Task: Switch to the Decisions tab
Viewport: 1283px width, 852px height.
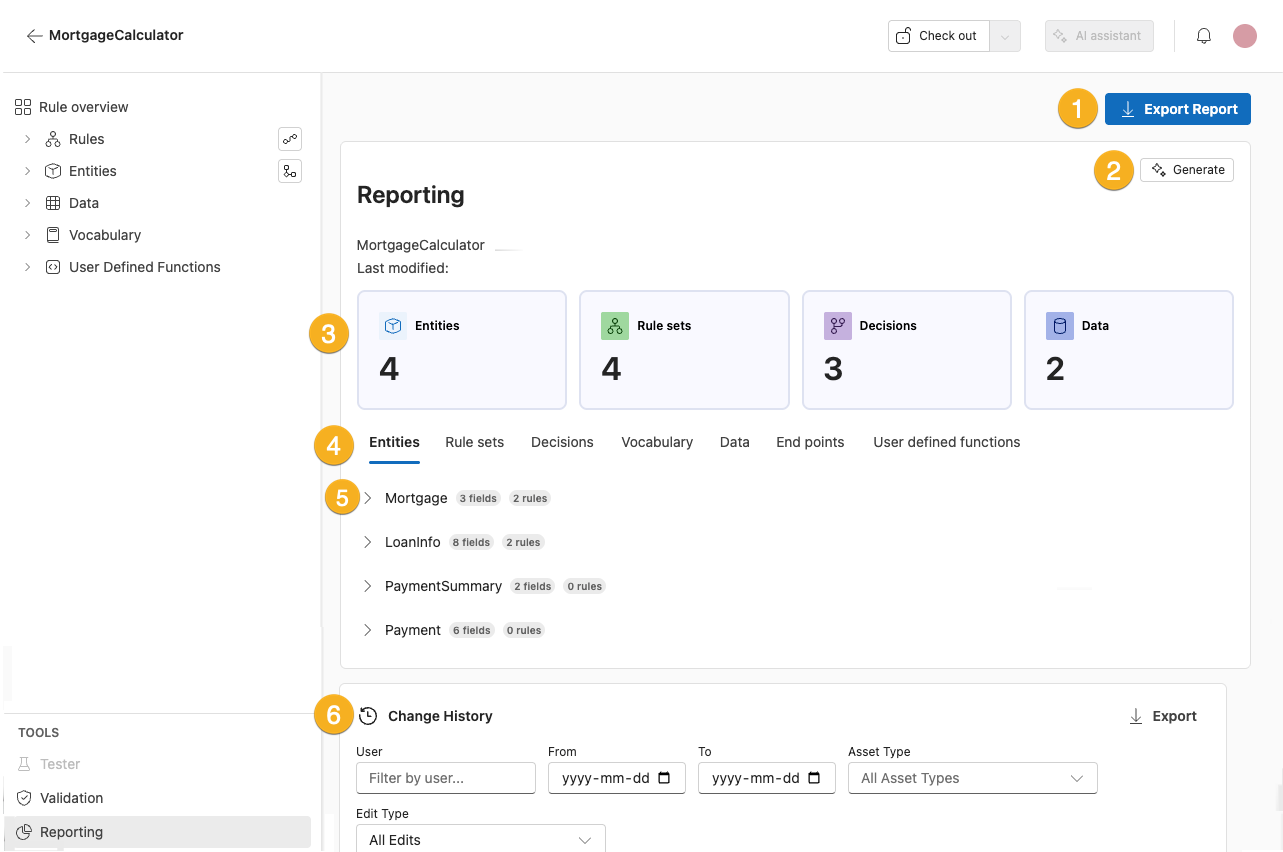Action: [x=562, y=442]
